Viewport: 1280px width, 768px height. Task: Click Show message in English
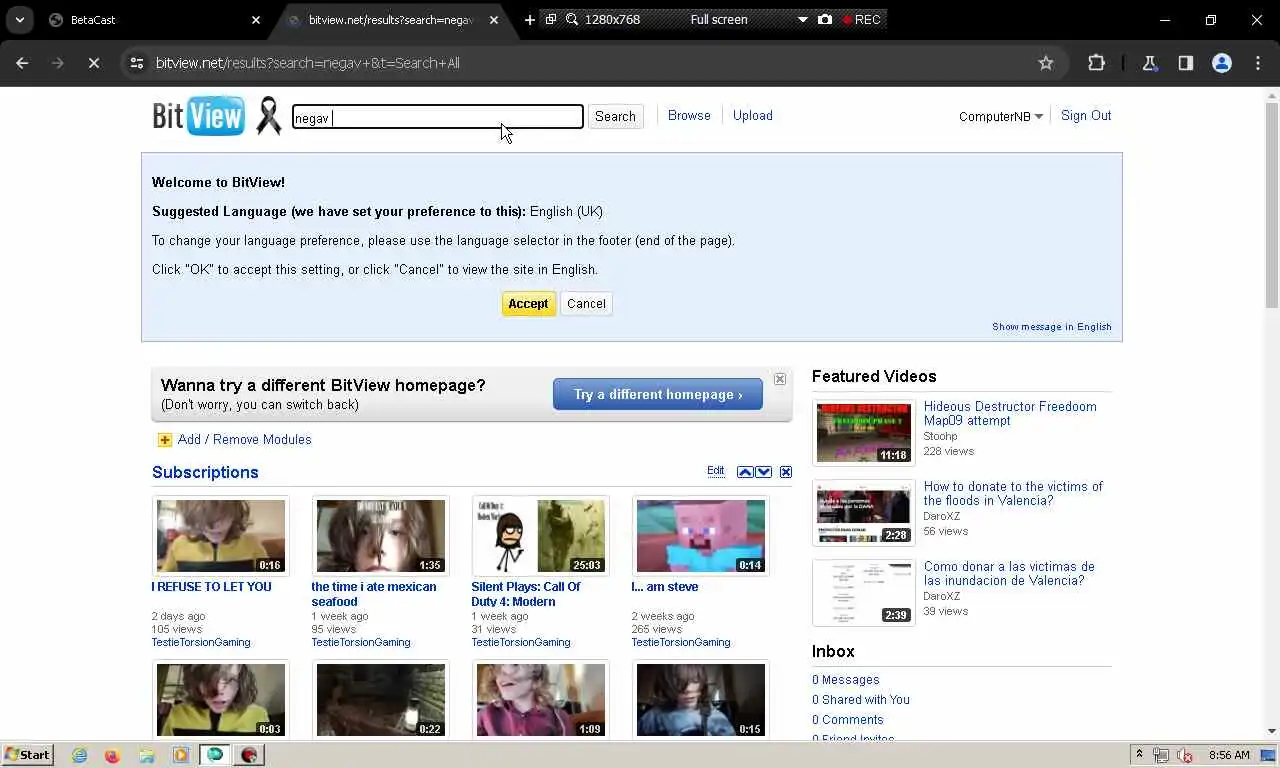[x=1052, y=327]
